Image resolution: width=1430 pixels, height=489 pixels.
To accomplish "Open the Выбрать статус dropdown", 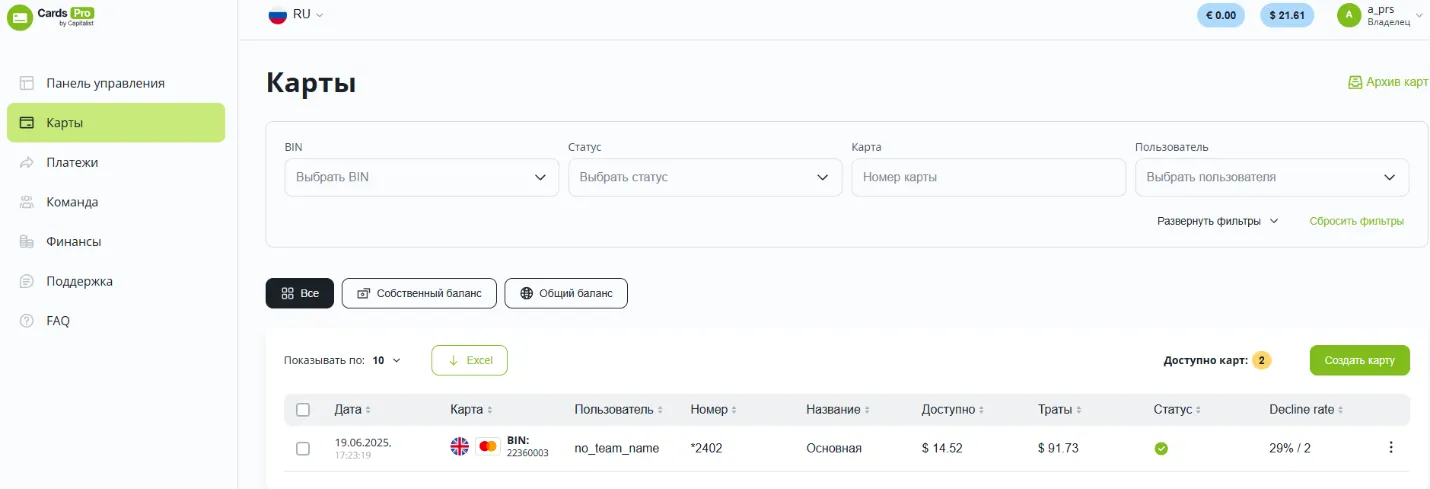I will tap(705, 177).
